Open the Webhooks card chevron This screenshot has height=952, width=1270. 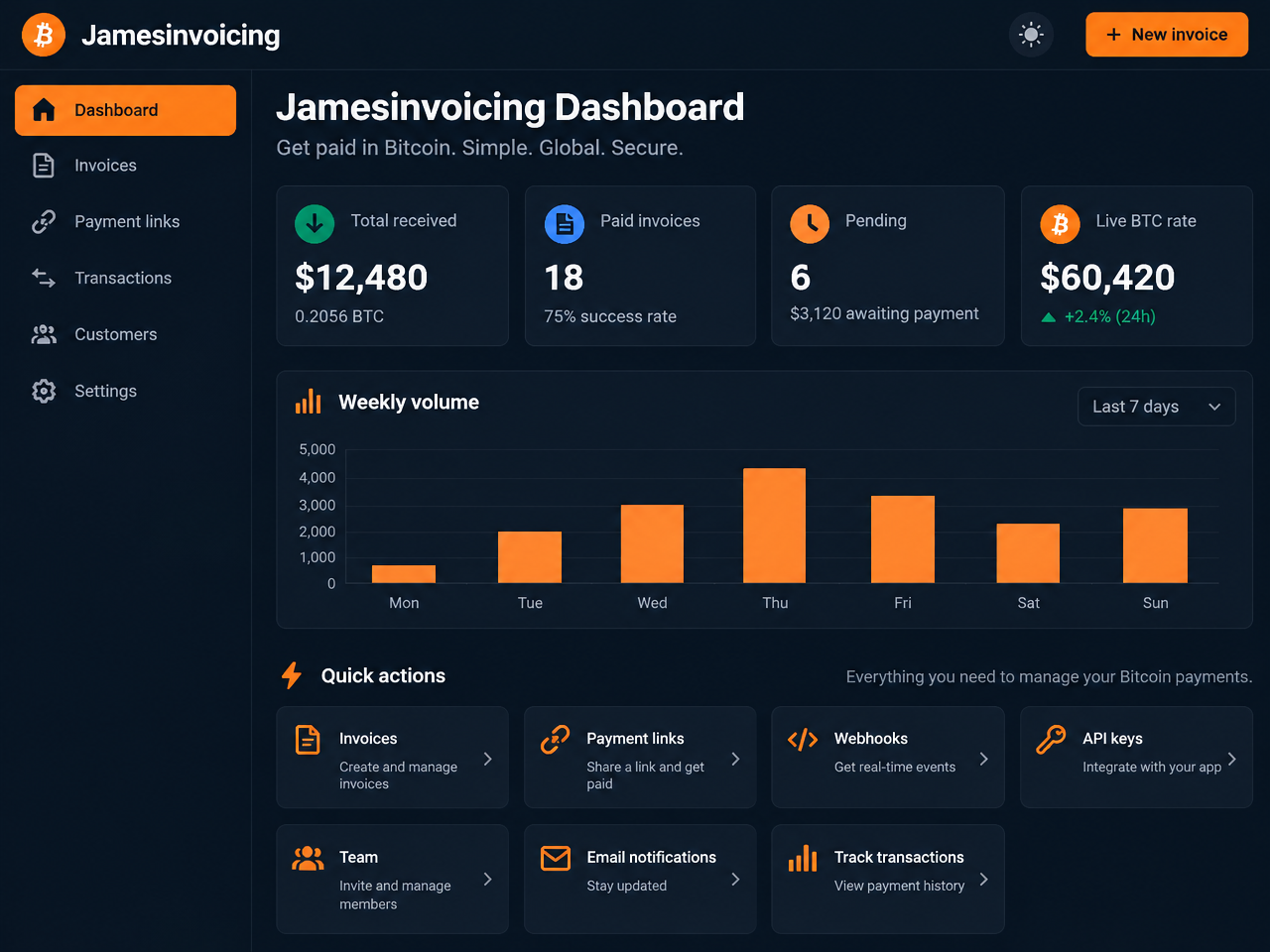pyautogui.click(x=983, y=759)
